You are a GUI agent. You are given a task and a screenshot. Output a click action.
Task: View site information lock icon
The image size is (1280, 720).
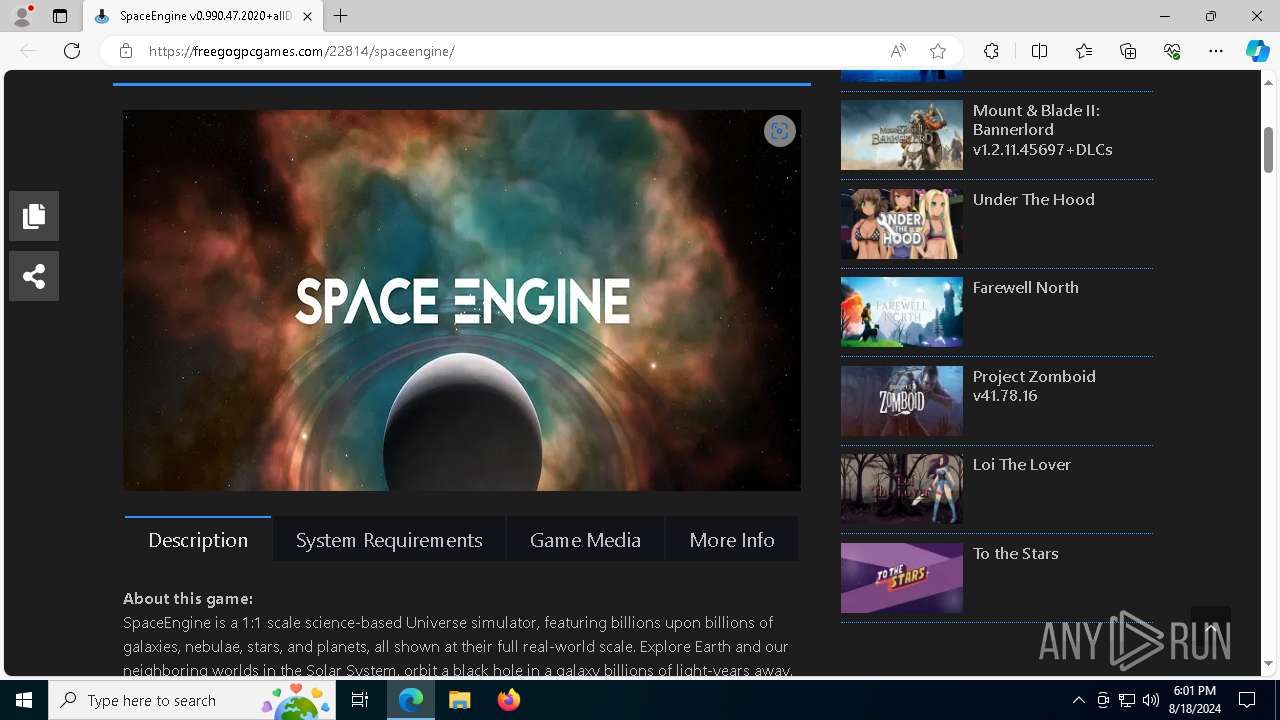126,51
